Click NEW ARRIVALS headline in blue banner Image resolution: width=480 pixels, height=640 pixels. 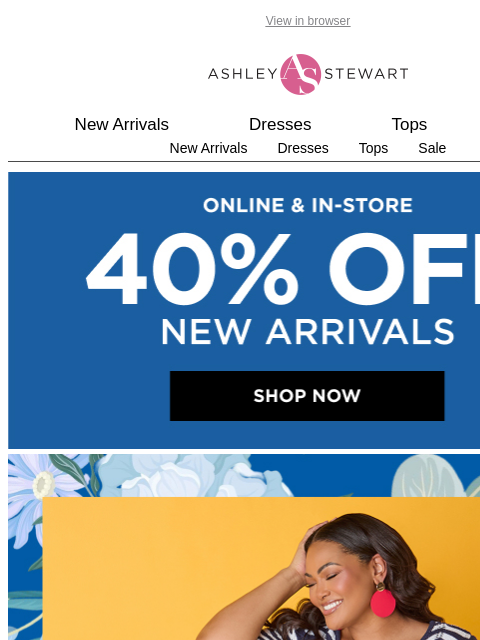pos(307,332)
